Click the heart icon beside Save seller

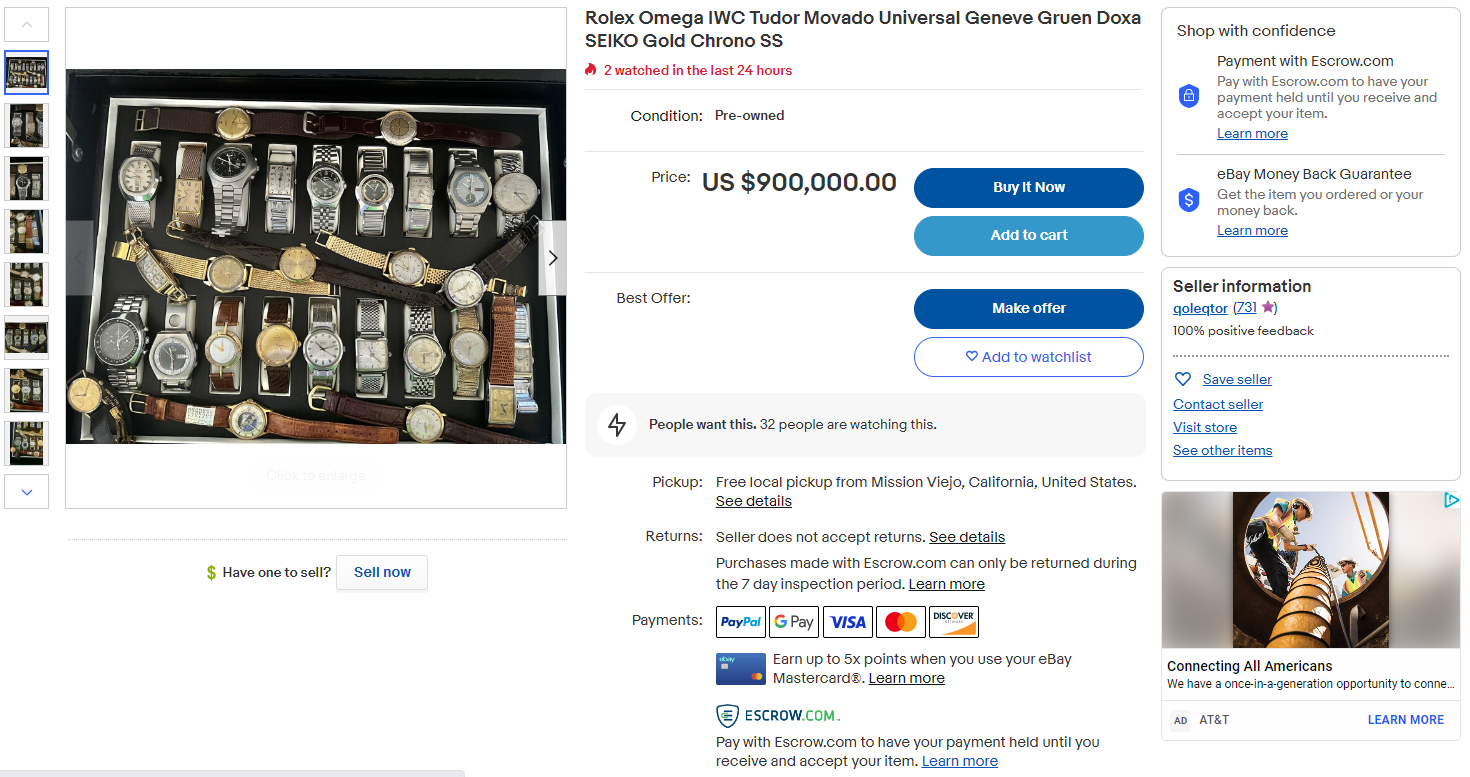click(x=1183, y=379)
